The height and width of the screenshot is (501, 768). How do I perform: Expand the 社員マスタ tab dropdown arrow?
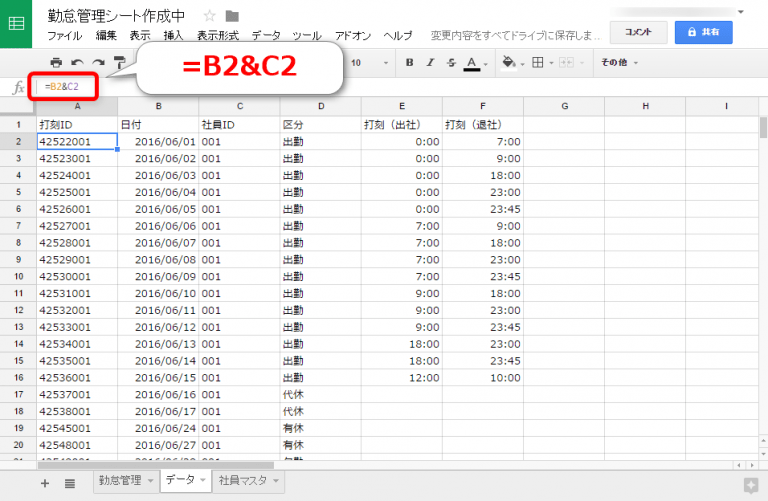tap(276, 481)
